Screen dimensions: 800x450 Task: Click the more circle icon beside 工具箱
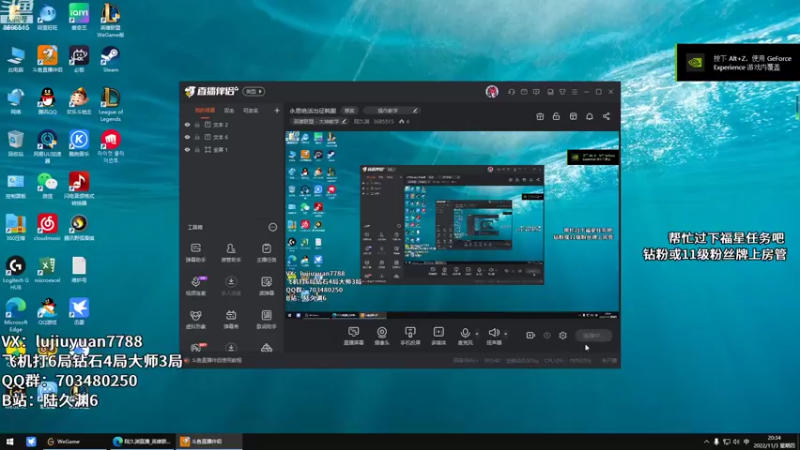[x=272, y=227]
